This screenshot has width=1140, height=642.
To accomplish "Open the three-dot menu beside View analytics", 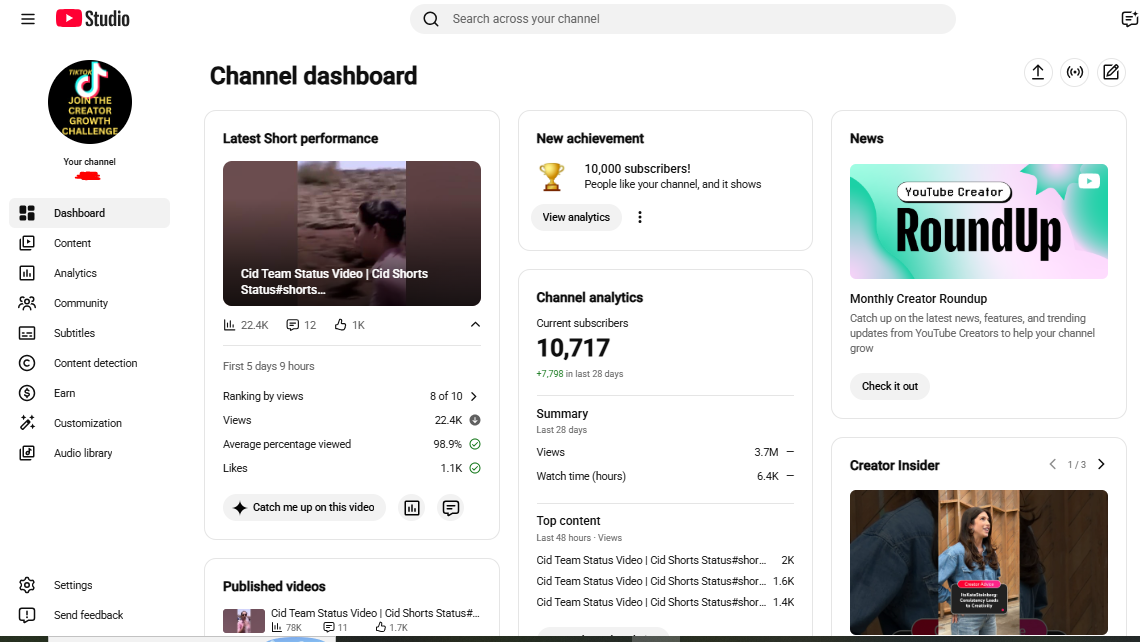I will pos(640,217).
